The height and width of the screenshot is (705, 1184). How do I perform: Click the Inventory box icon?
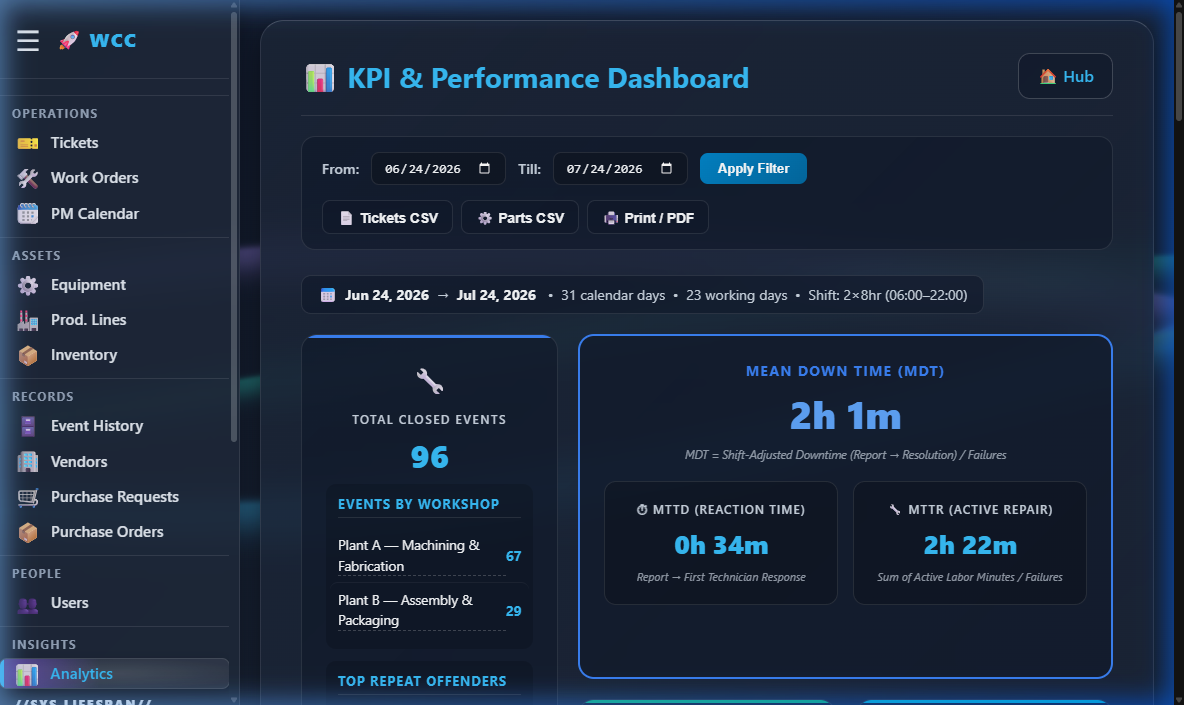click(28, 356)
